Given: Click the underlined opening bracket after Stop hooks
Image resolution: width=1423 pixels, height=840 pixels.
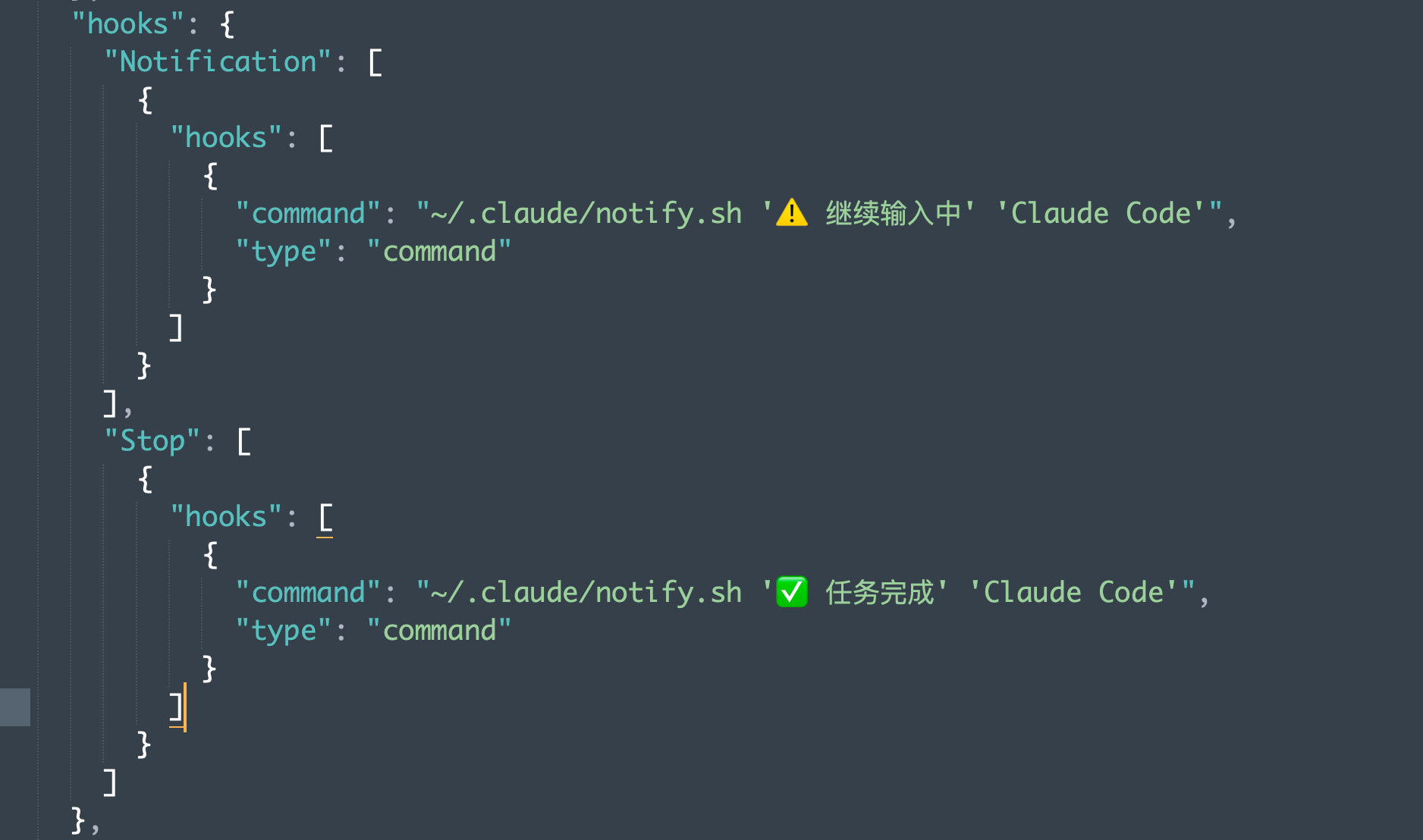Looking at the screenshot, I should 325,518.
